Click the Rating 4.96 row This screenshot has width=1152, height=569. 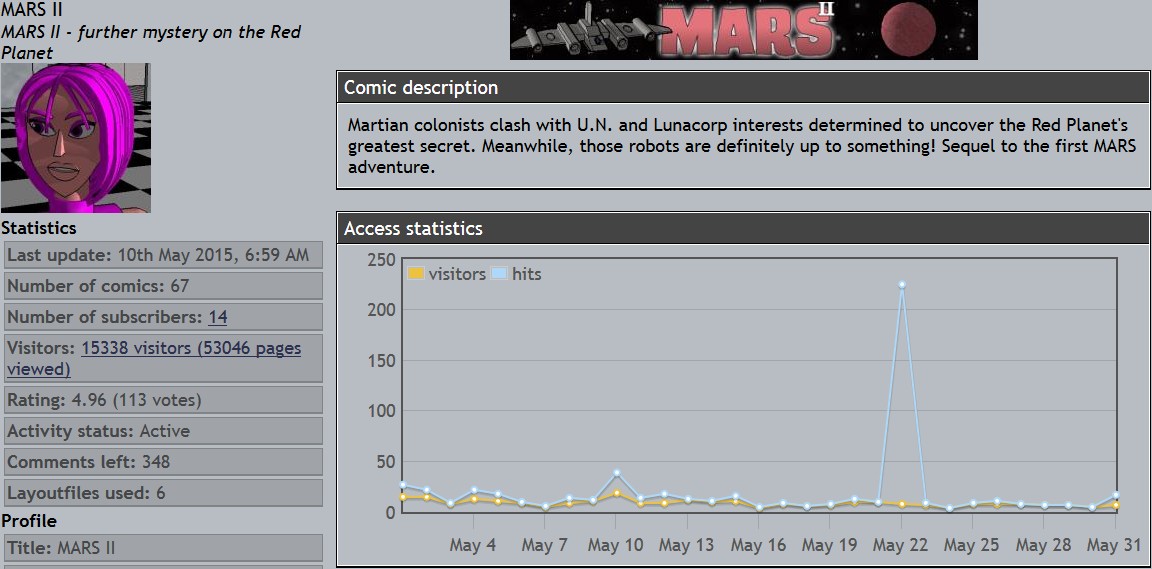[x=163, y=400]
